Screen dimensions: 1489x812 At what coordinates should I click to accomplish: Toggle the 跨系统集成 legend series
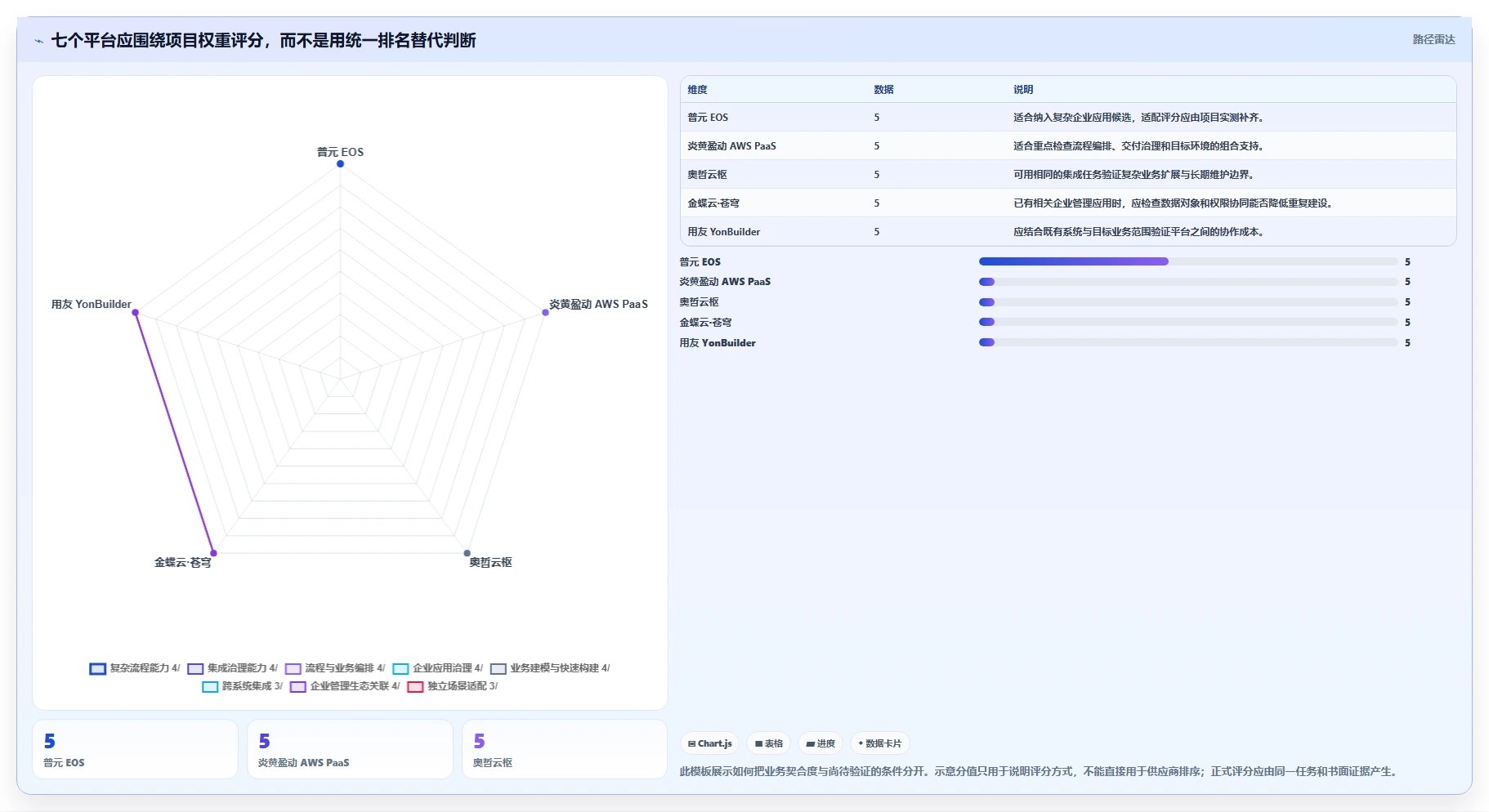tap(243, 686)
